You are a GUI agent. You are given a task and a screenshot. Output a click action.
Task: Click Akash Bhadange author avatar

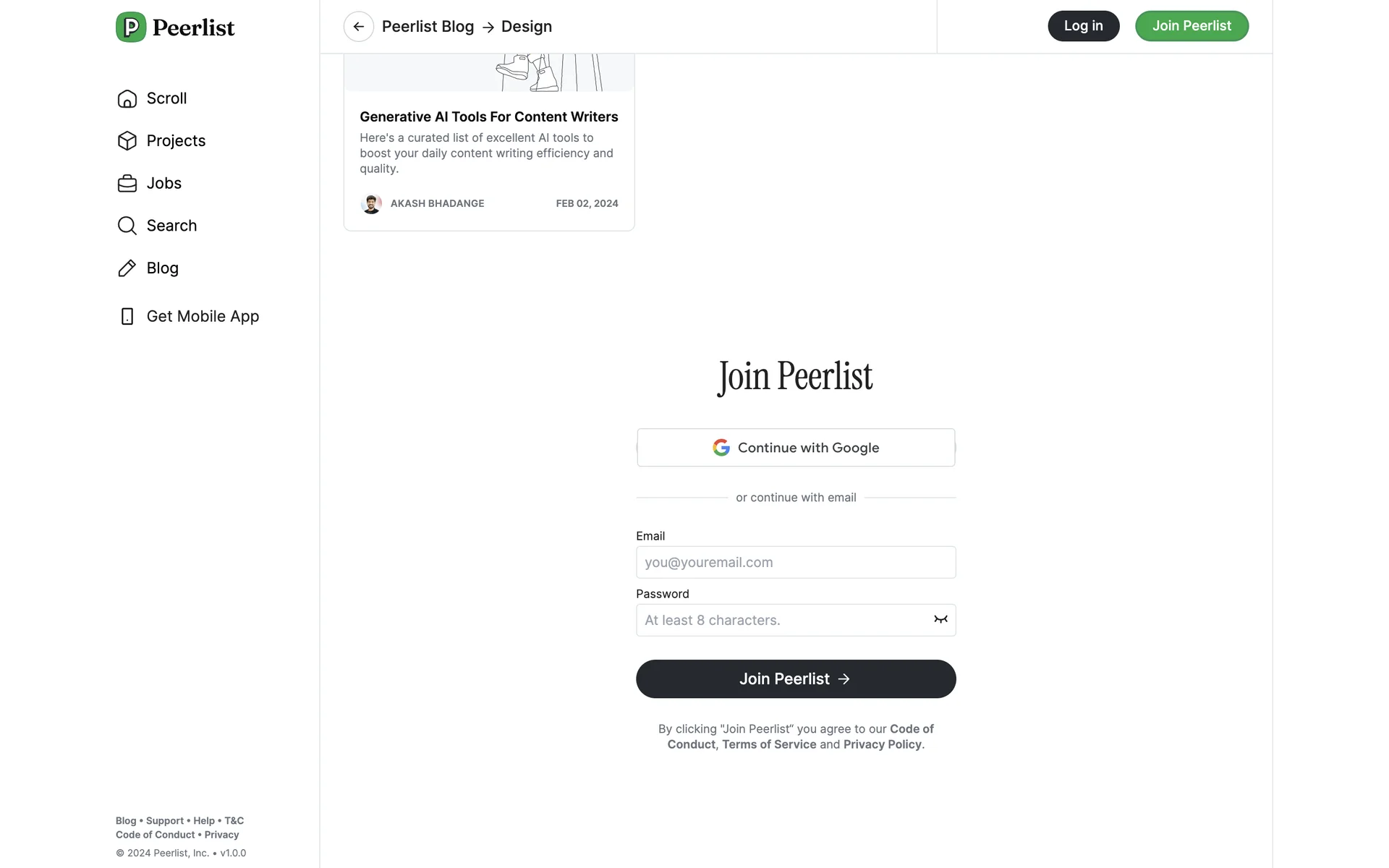coord(371,204)
